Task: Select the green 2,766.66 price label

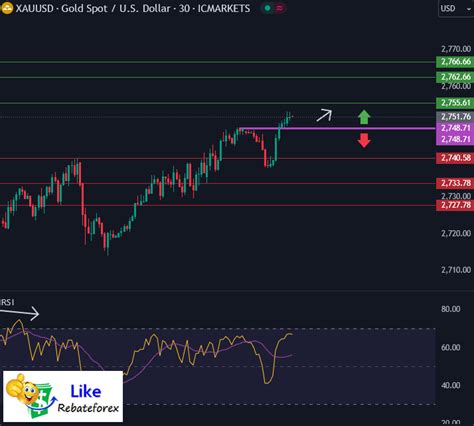Action: click(x=455, y=62)
